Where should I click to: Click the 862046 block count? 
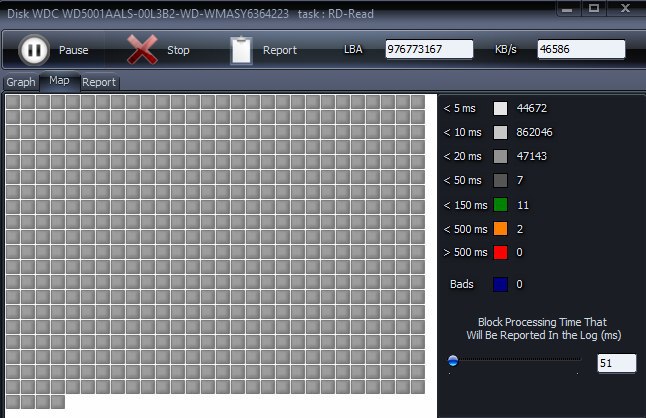[534, 132]
